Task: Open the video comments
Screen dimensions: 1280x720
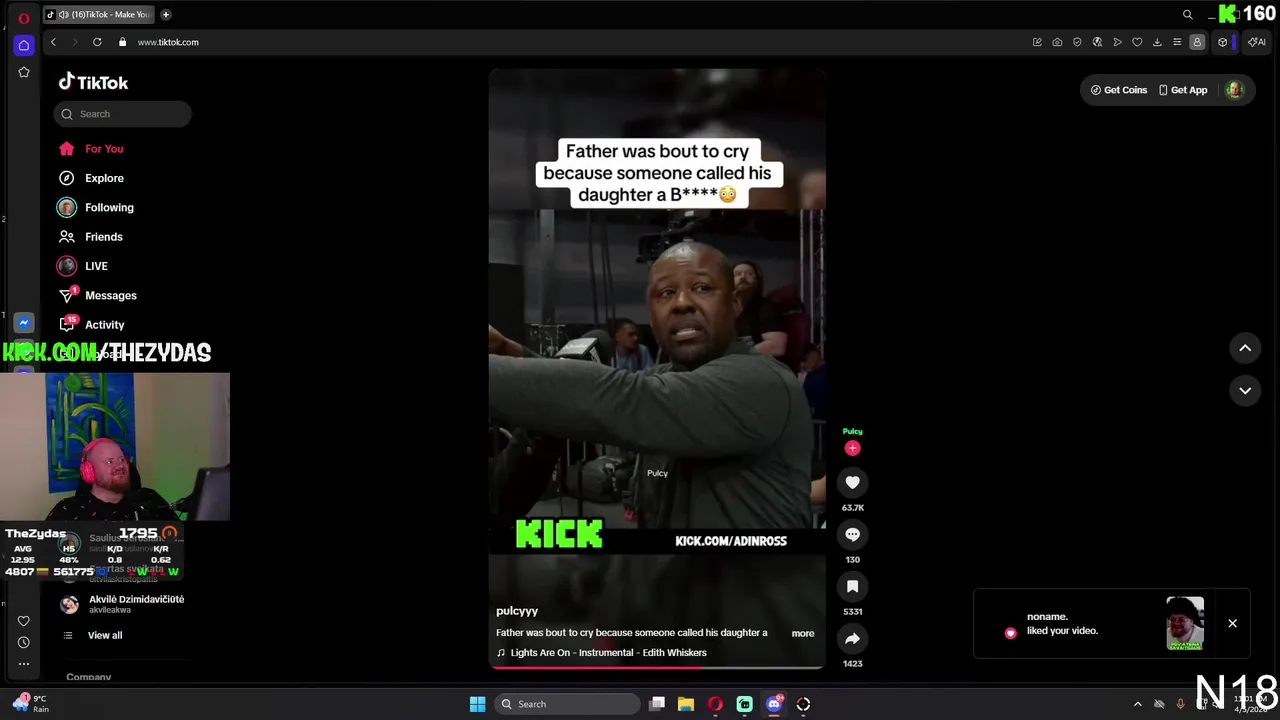Action: (852, 535)
